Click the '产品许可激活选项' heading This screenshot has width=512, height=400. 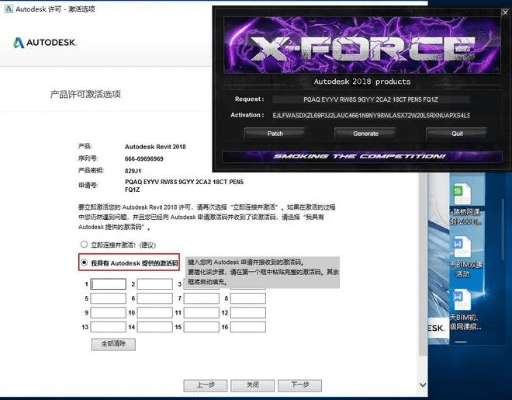tap(85, 94)
